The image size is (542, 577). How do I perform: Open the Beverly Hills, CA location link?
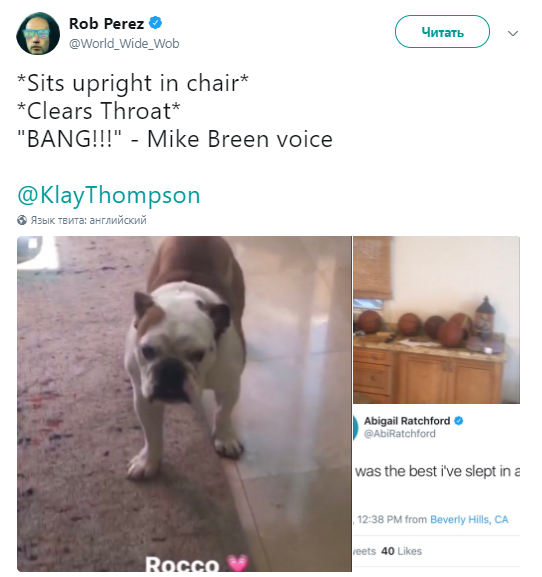[469, 519]
